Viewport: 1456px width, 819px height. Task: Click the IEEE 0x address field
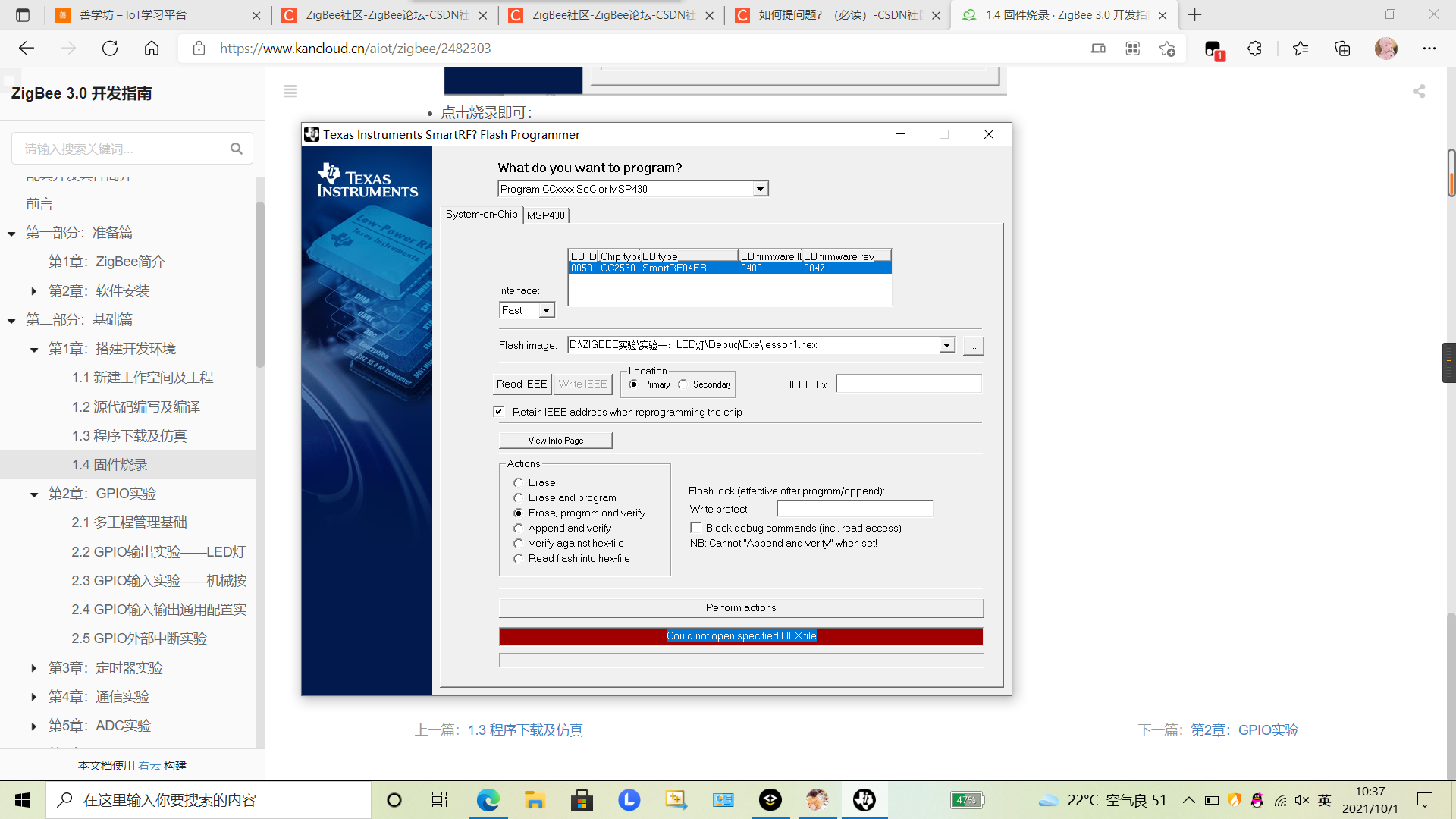click(908, 384)
